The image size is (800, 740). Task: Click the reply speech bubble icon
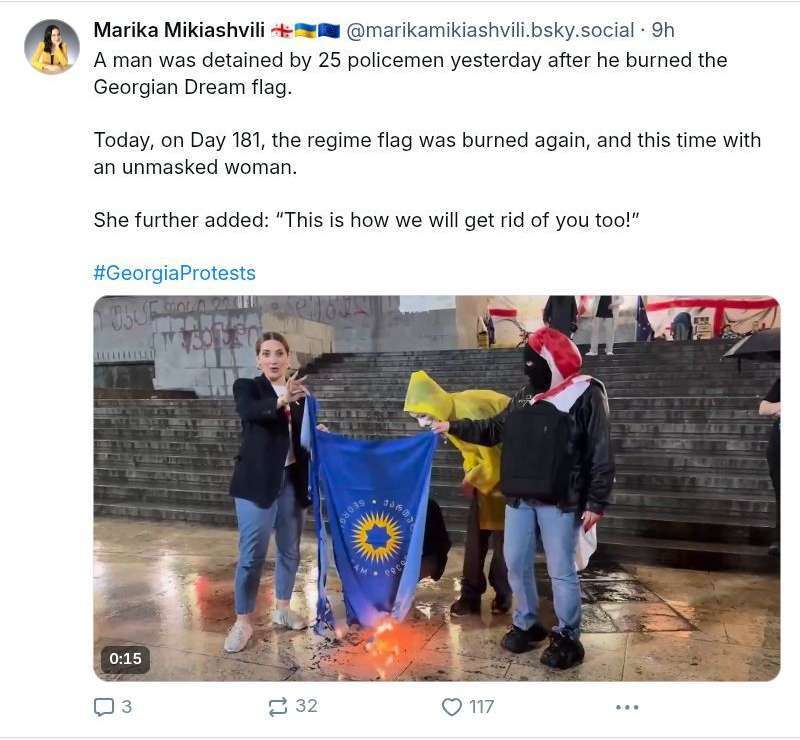click(104, 707)
